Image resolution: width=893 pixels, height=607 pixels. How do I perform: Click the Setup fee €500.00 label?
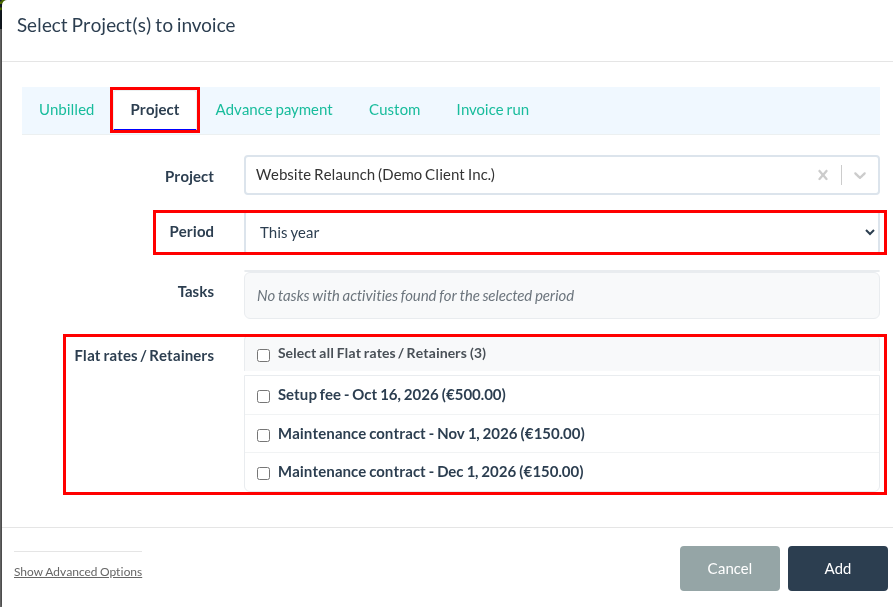pyautogui.click(x=392, y=395)
